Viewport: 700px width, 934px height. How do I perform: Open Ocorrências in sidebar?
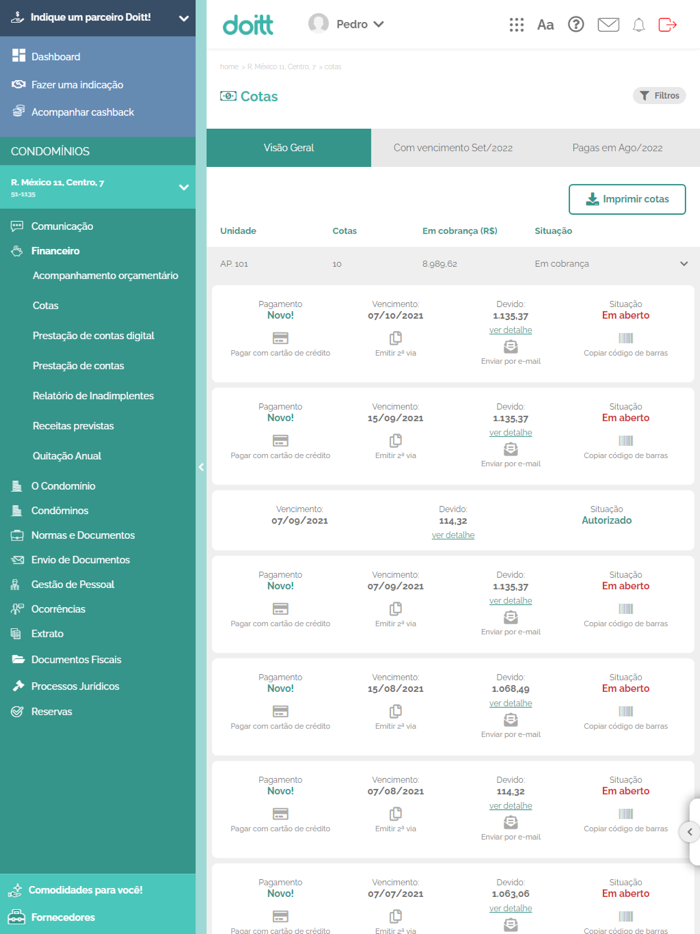click(x=58, y=609)
